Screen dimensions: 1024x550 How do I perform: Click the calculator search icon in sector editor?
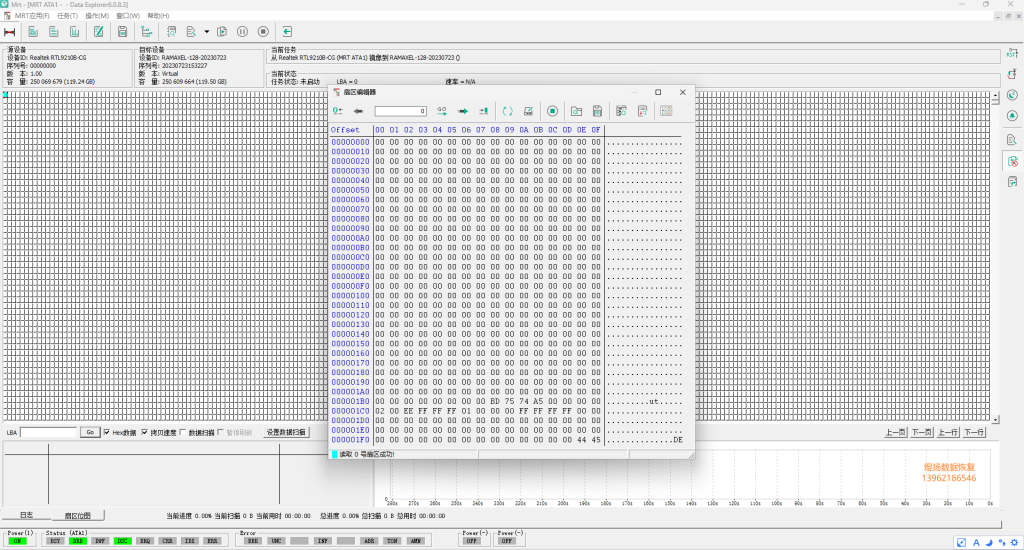click(x=642, y=111)
